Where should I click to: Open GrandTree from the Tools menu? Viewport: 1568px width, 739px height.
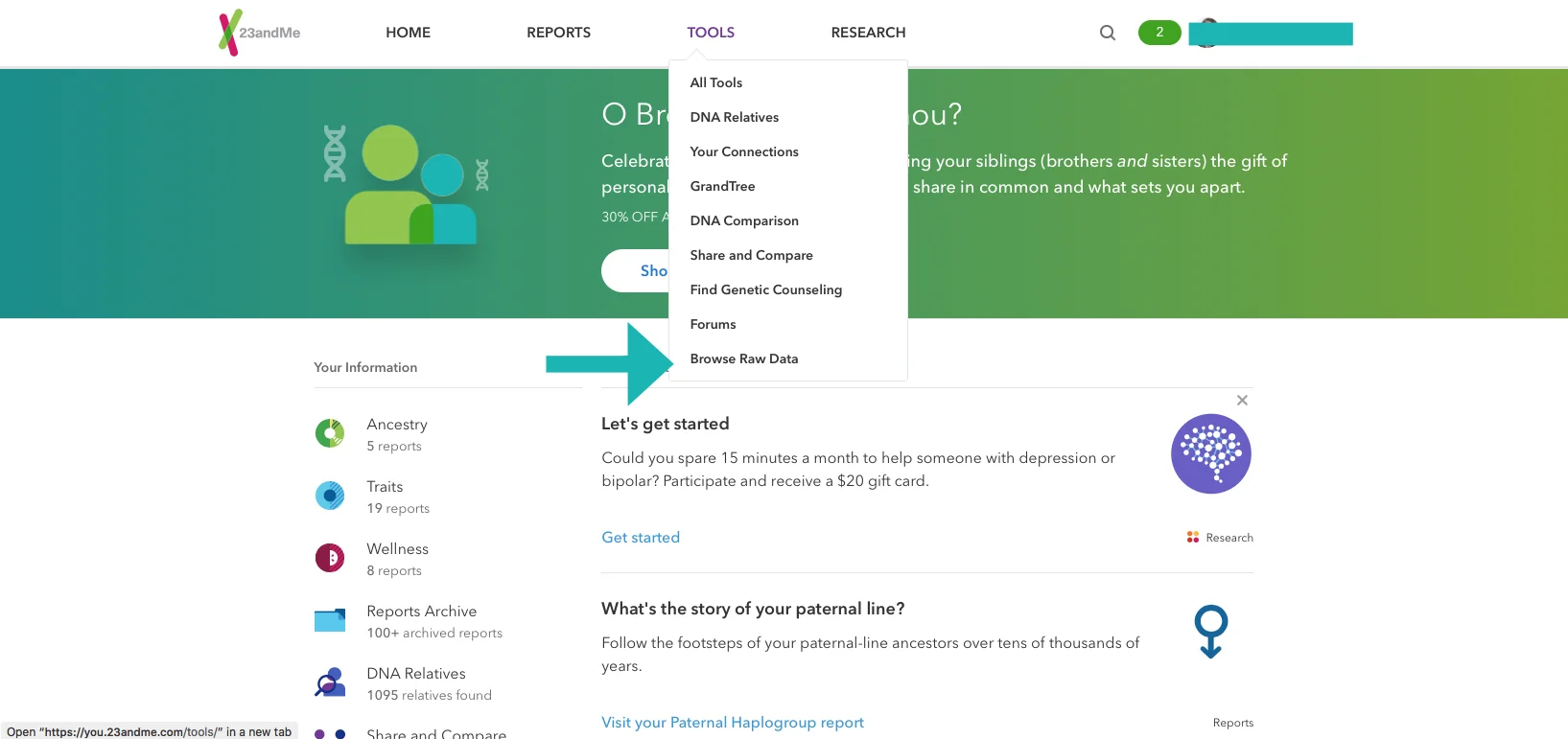click(x=722, y=186)
